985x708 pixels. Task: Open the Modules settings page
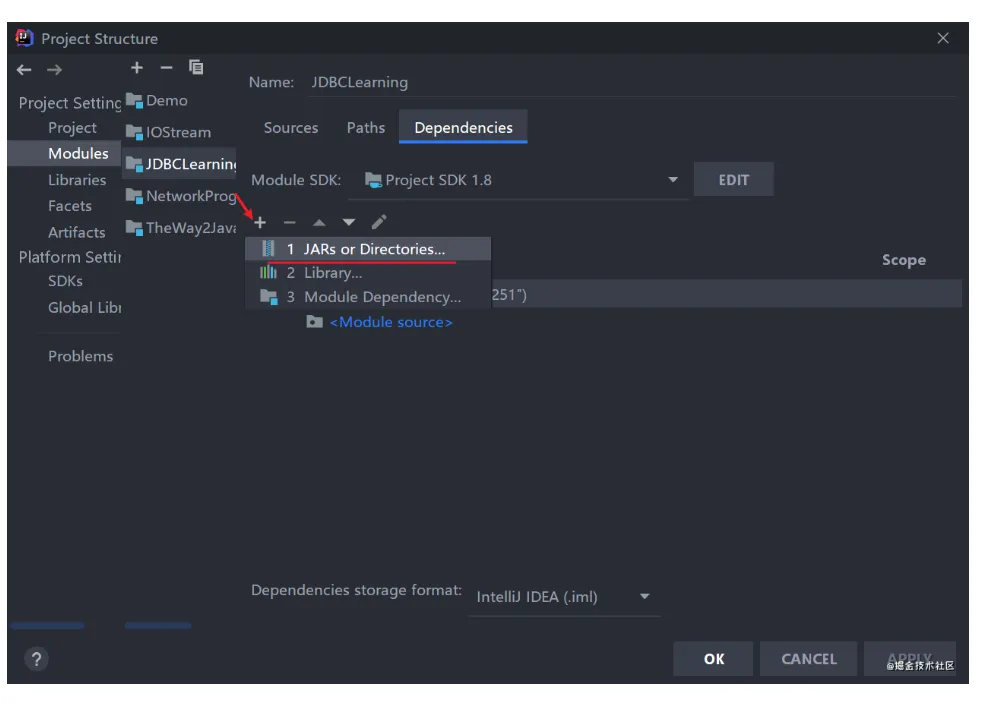pos(65,153)
